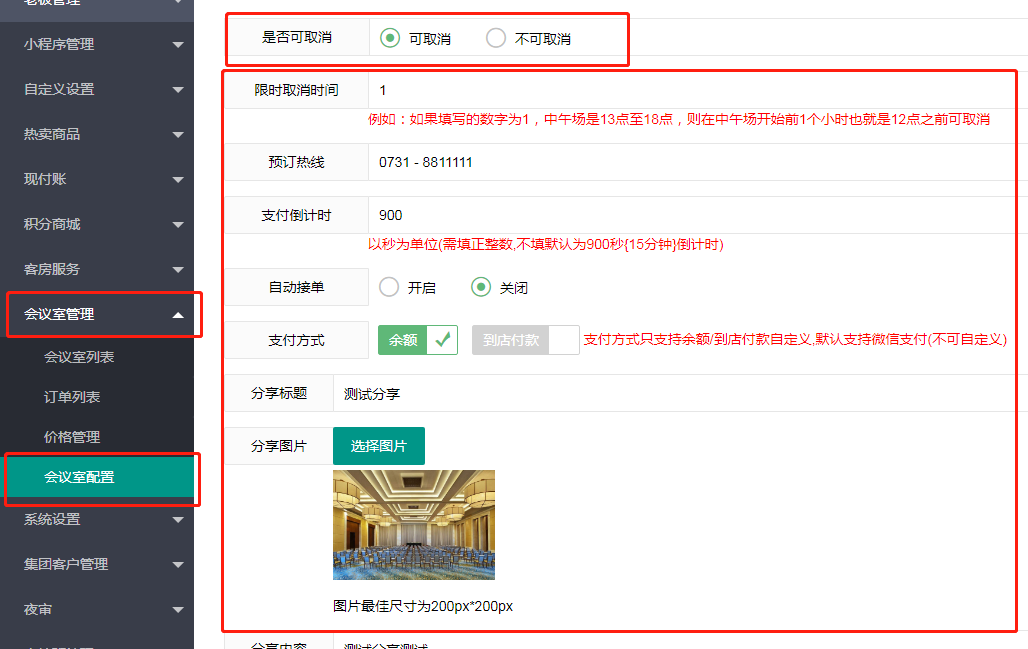The width and height of the screenshot is (1028, 649).
Task: Click the conference hall share image thumbnail
Action: [x=413, y=525]
